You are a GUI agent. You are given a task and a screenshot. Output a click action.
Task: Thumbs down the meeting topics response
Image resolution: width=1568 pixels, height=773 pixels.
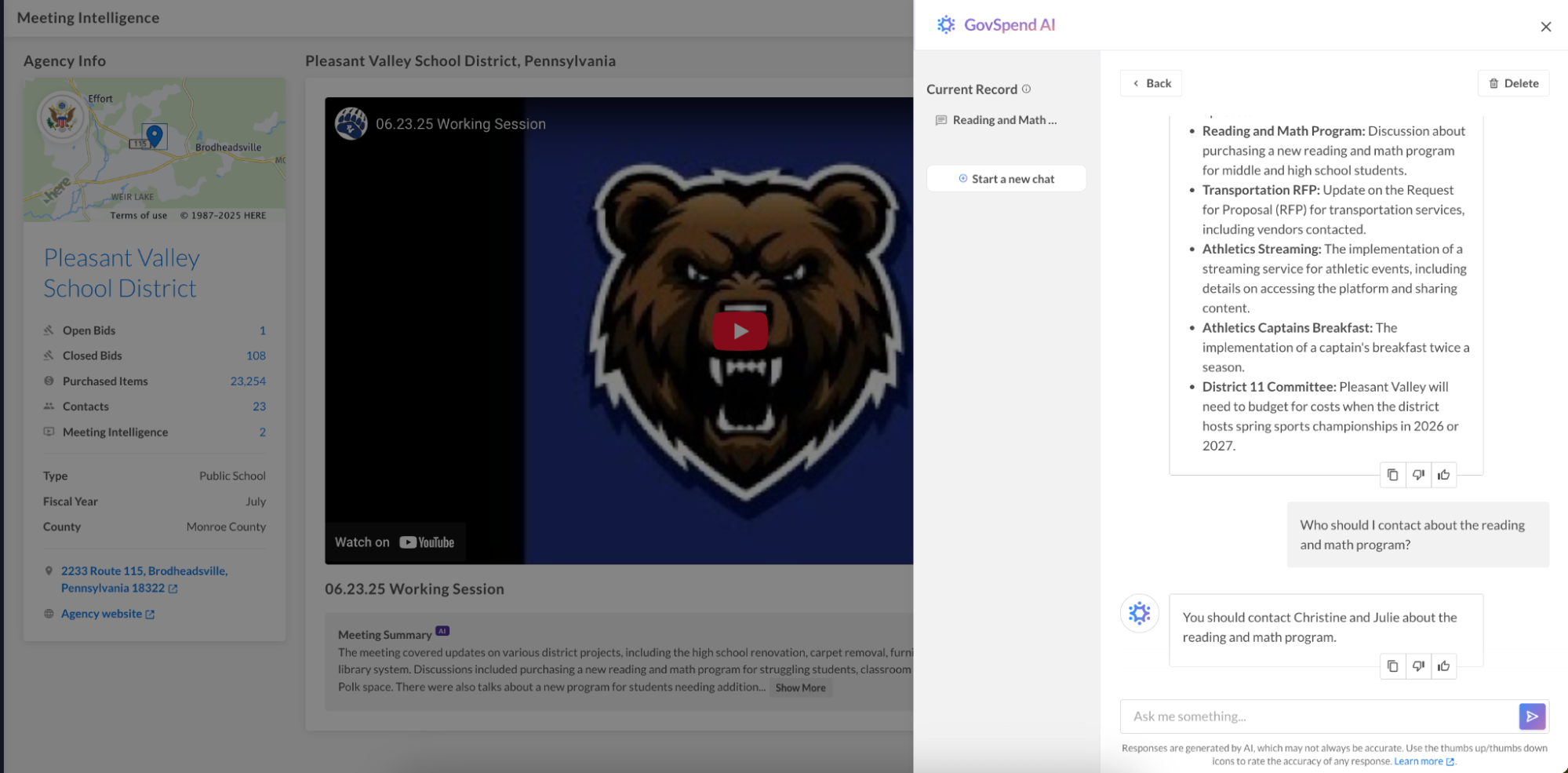(1418, 475)
